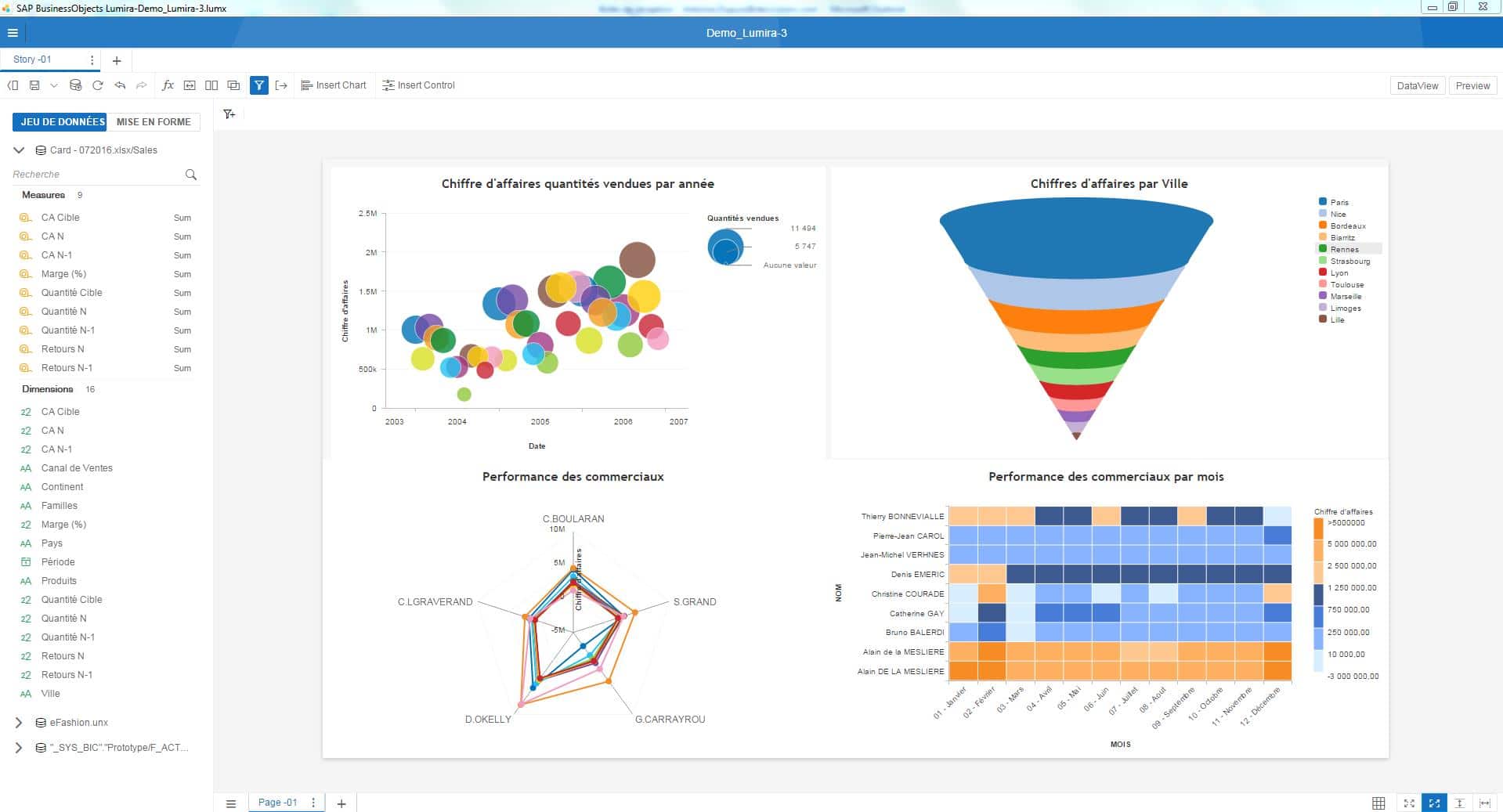Open the Save dropdown arrow

[54, 85]
